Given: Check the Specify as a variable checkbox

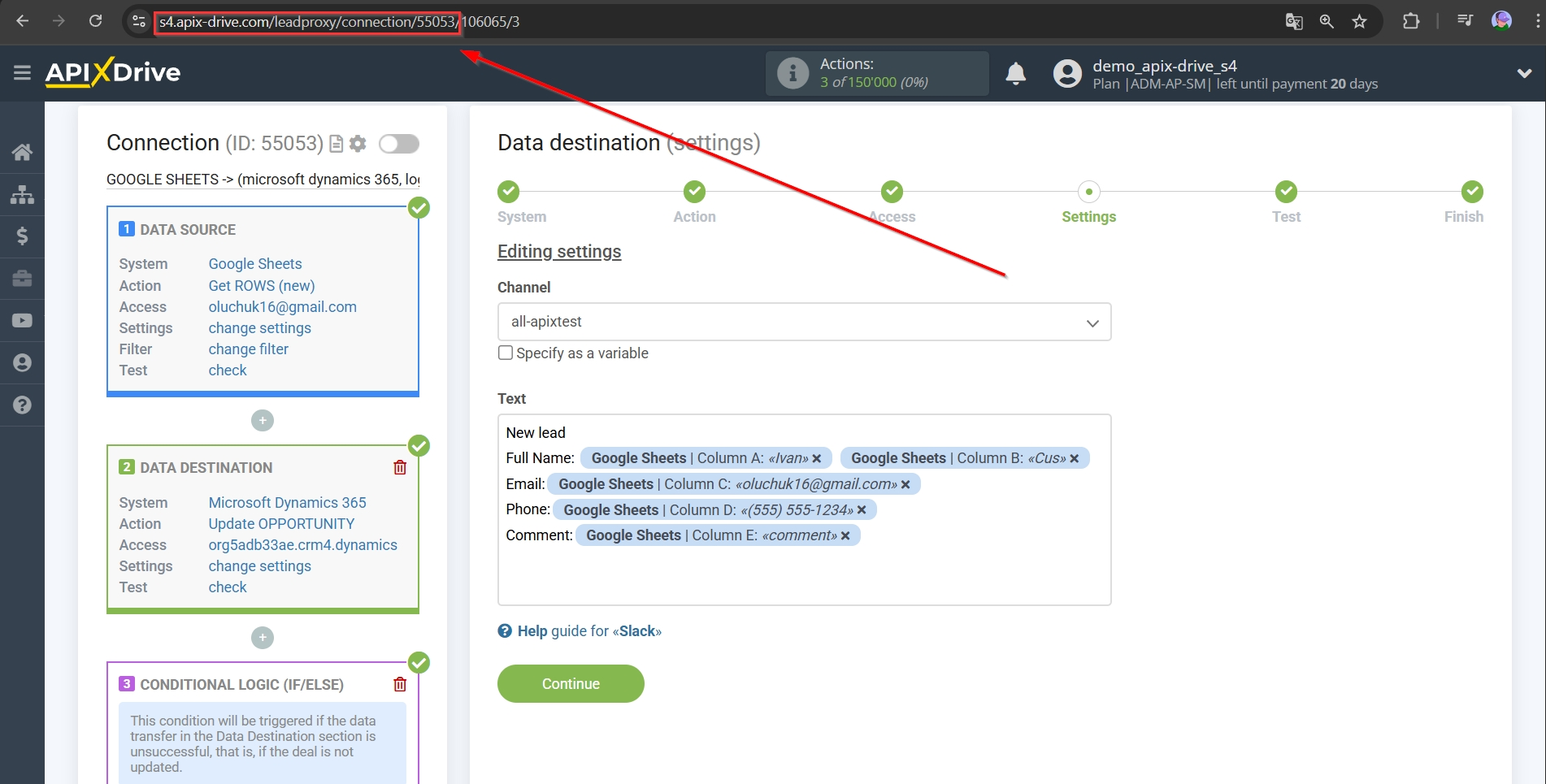Looking at the screenshot, I should click(x=506, y=353).
